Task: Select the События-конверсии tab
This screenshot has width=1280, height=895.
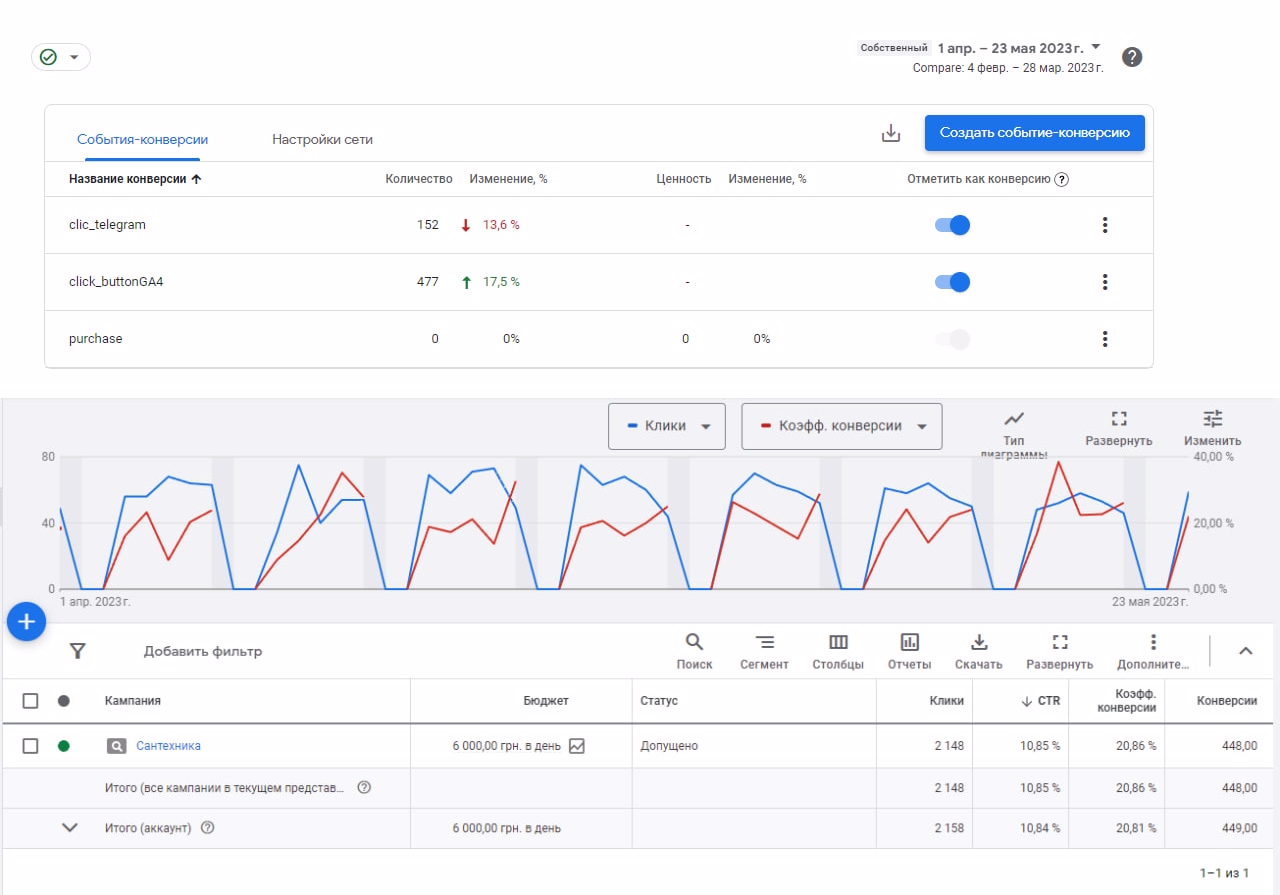Action: [x=142, y=140]
